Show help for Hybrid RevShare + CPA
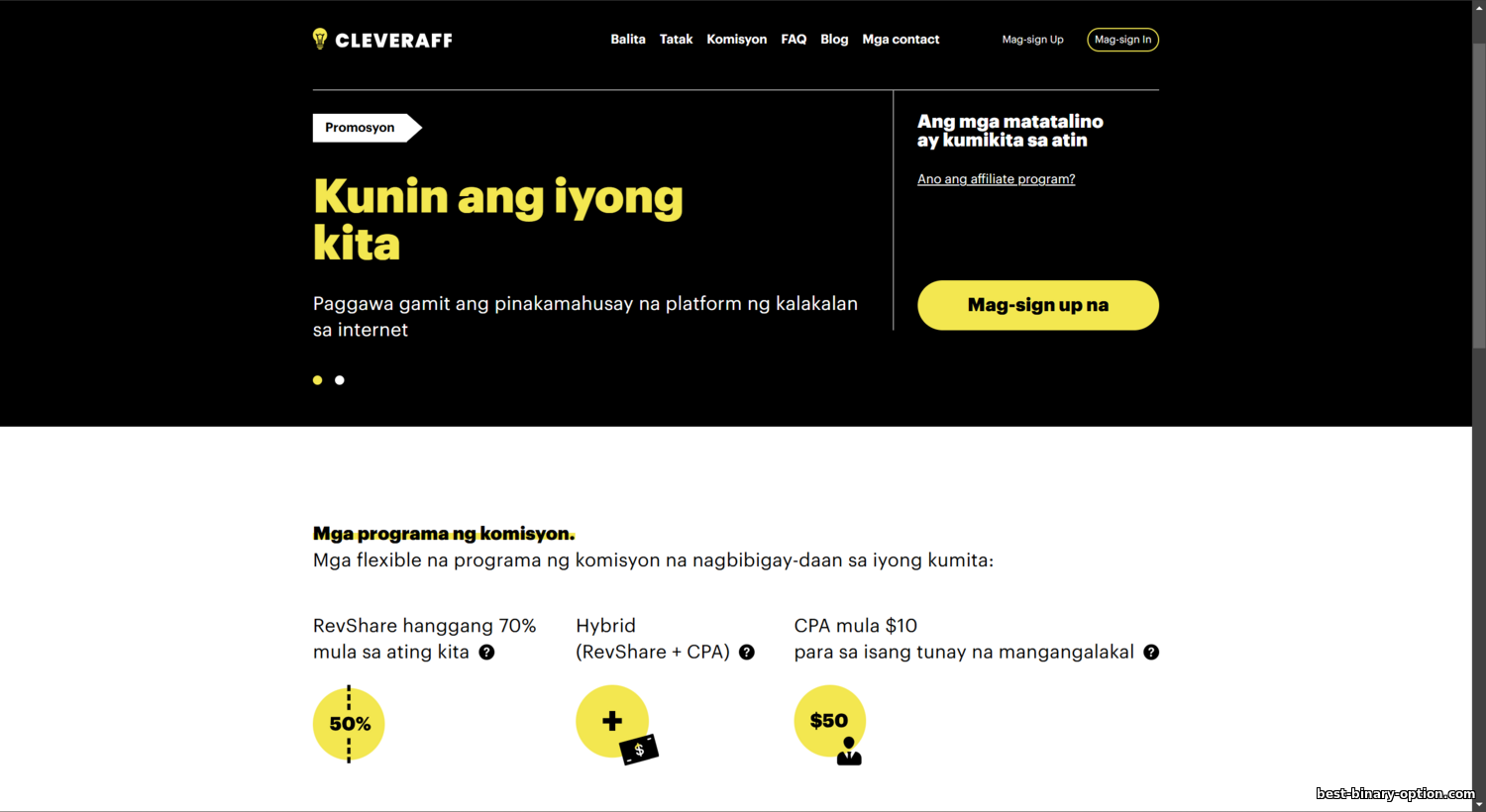The height and width of the screenshot is (812, 1486). [x=747, y=652]
